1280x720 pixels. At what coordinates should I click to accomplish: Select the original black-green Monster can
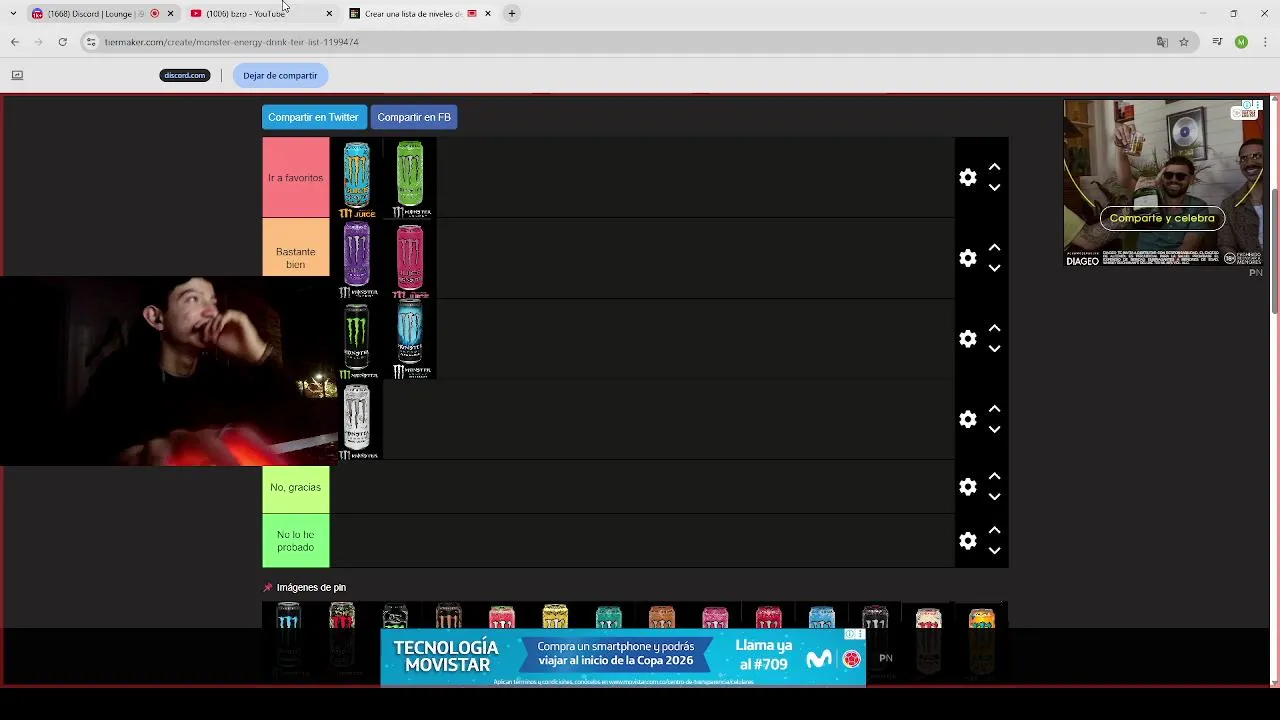click(x=357, y=339)
